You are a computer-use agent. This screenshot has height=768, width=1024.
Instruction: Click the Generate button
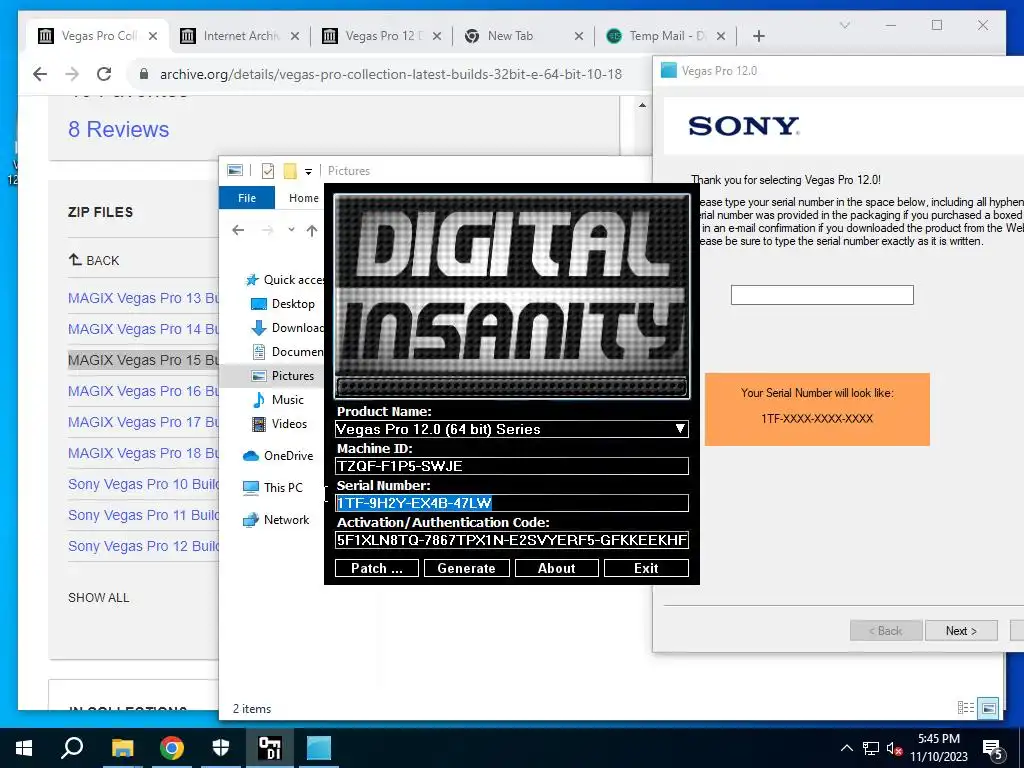(x=466, y=568)
